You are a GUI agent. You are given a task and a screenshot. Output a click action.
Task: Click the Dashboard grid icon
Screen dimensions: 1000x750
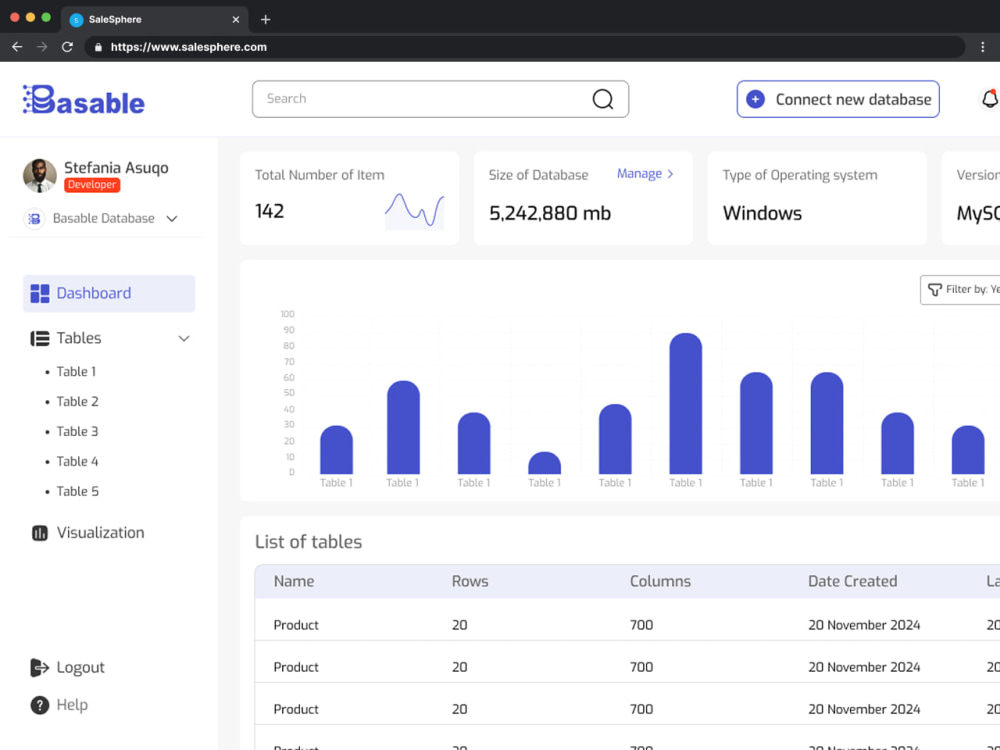tap(40, 293)
